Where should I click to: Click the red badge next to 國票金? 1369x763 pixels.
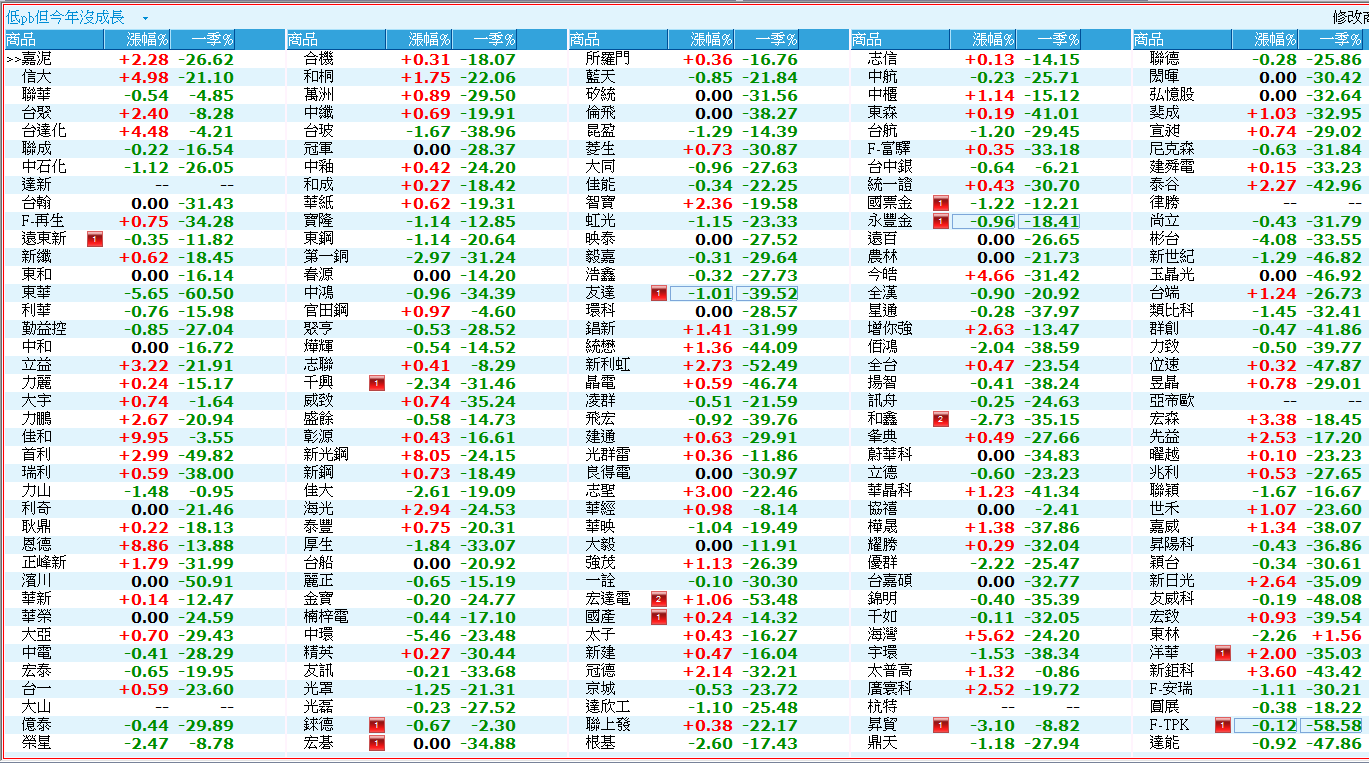point(940,203)
